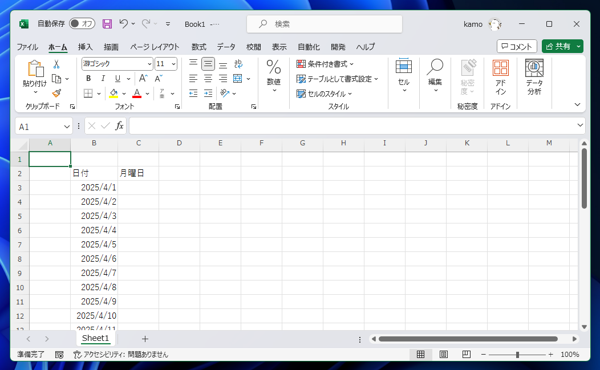Image resolution: width=600 pixels, height=370 pixels.
Task: Click the text orientation icon
Action: coord(225,93)
